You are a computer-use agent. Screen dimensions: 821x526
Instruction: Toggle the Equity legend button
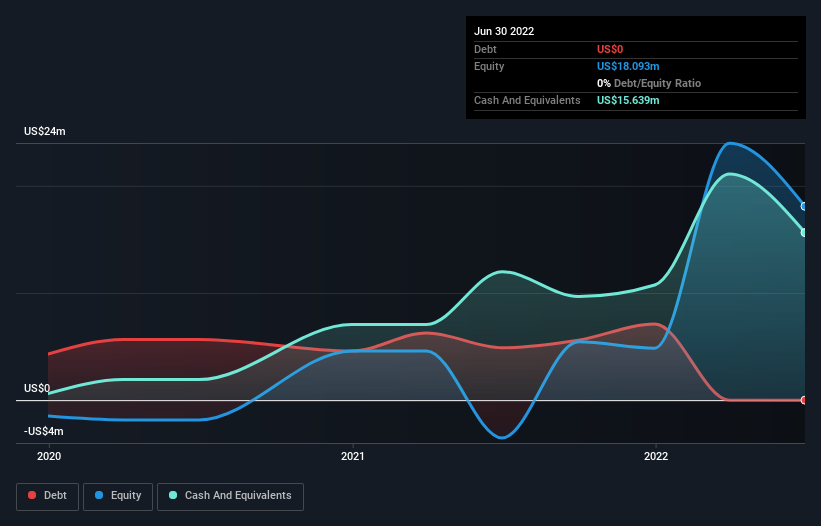coord(118,496)
